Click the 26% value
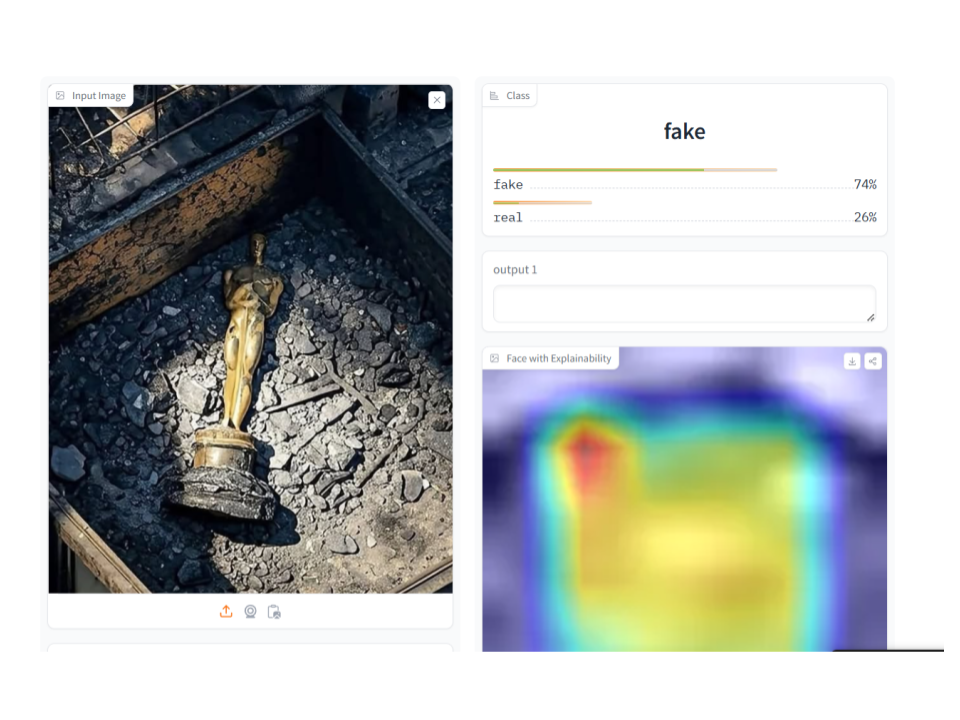The image size is (960, 720). coord(865,217)
